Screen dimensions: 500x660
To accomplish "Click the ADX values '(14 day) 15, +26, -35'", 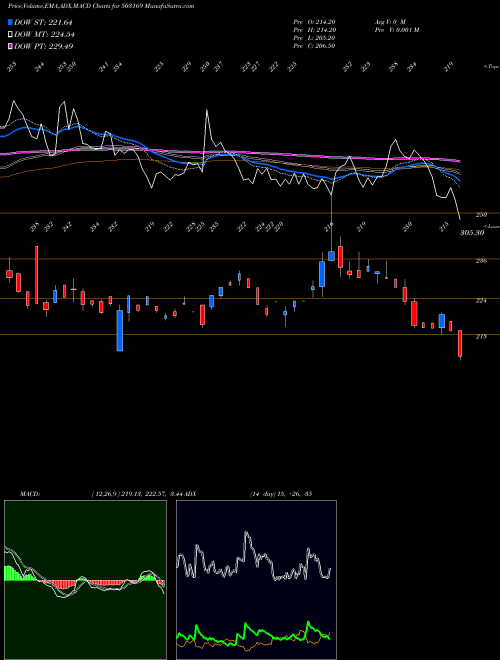I will [x=281, y=494].
